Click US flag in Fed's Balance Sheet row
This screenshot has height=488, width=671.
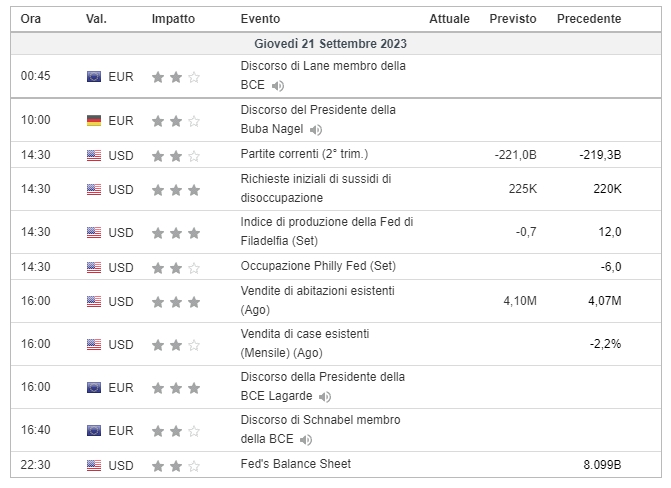[94, 465]
